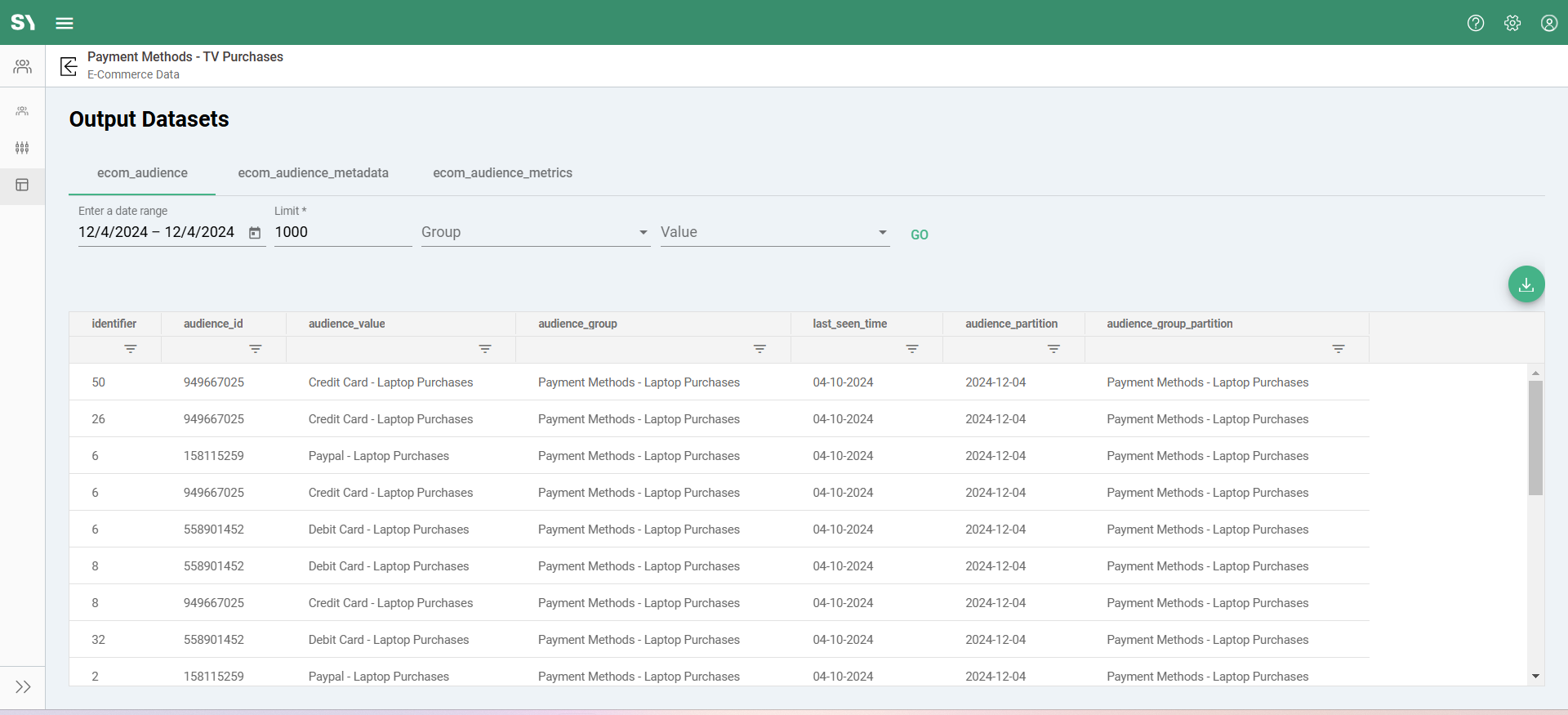Viewport: 1568px width, 715px height.
Task: Click the table scroll down arrow
Action: coord(1535,677)
